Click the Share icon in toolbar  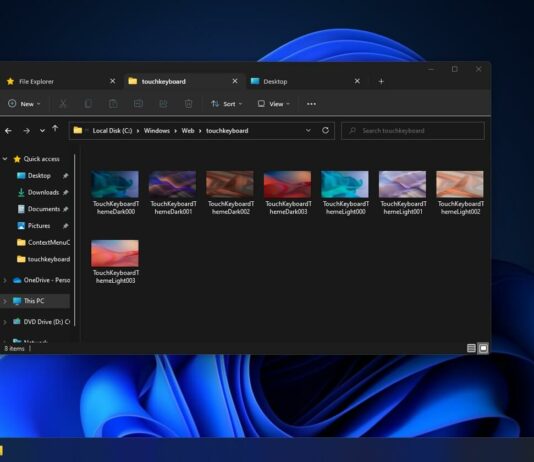click(163, 104)
